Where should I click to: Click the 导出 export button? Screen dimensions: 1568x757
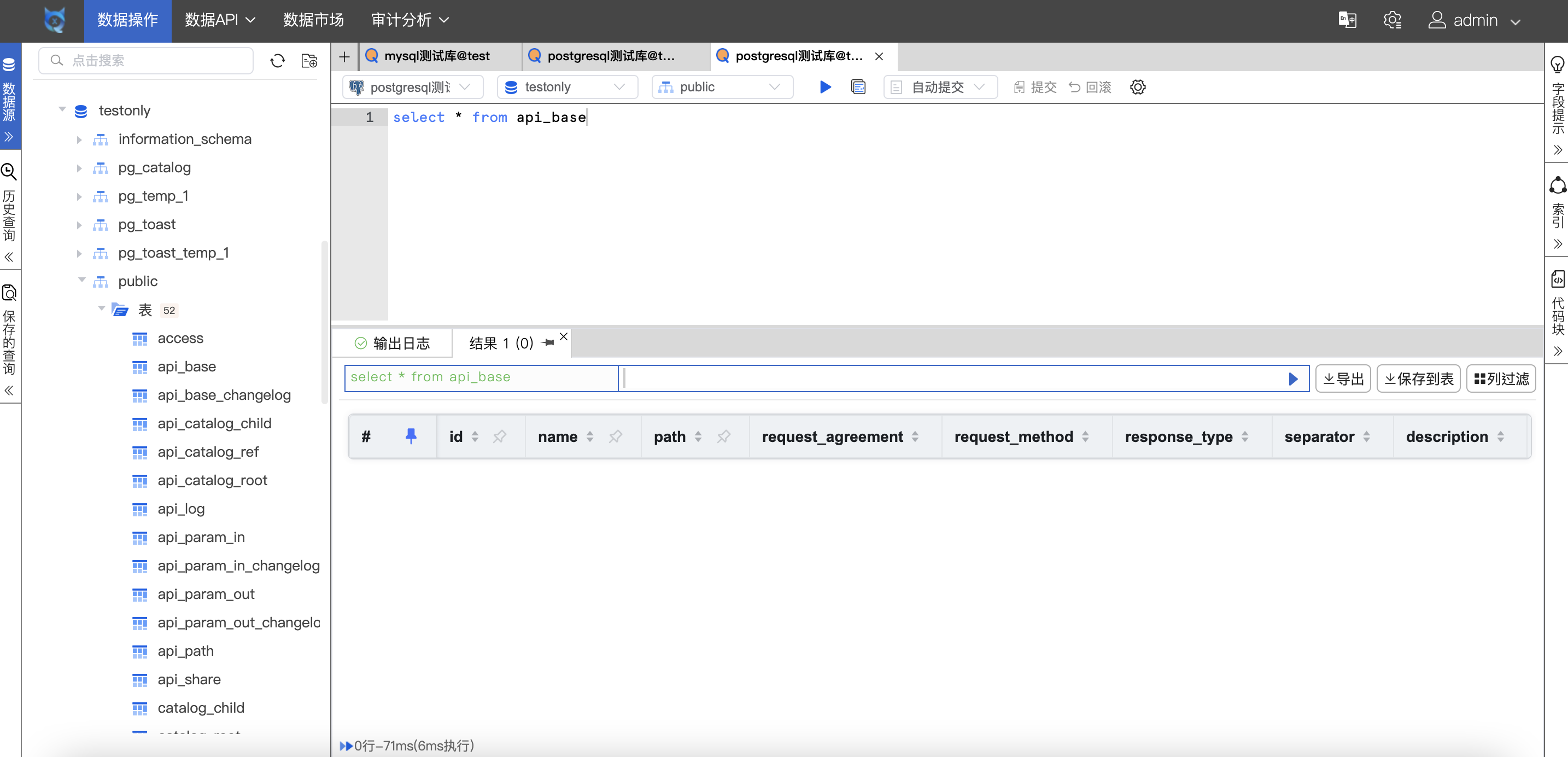(1343, 379)
